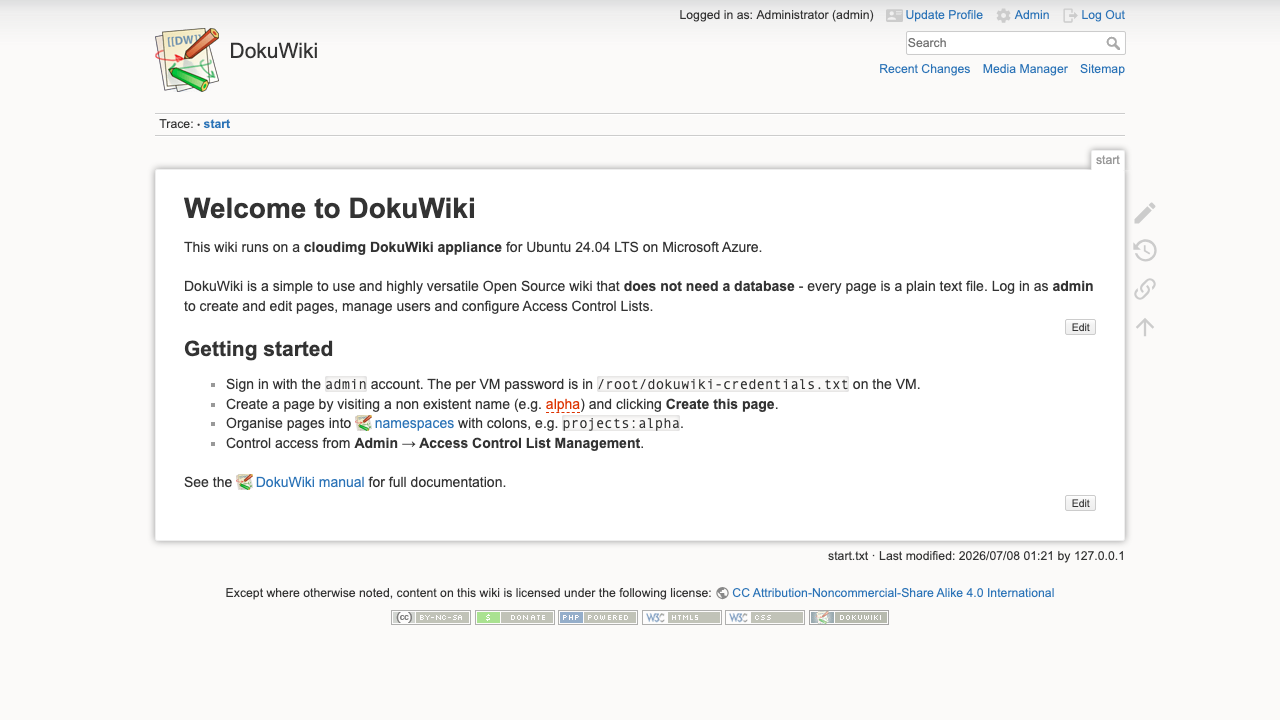This screenshot has width=1280, height=720.
Task: Click the Admin gear icon
Action: 1003,16
